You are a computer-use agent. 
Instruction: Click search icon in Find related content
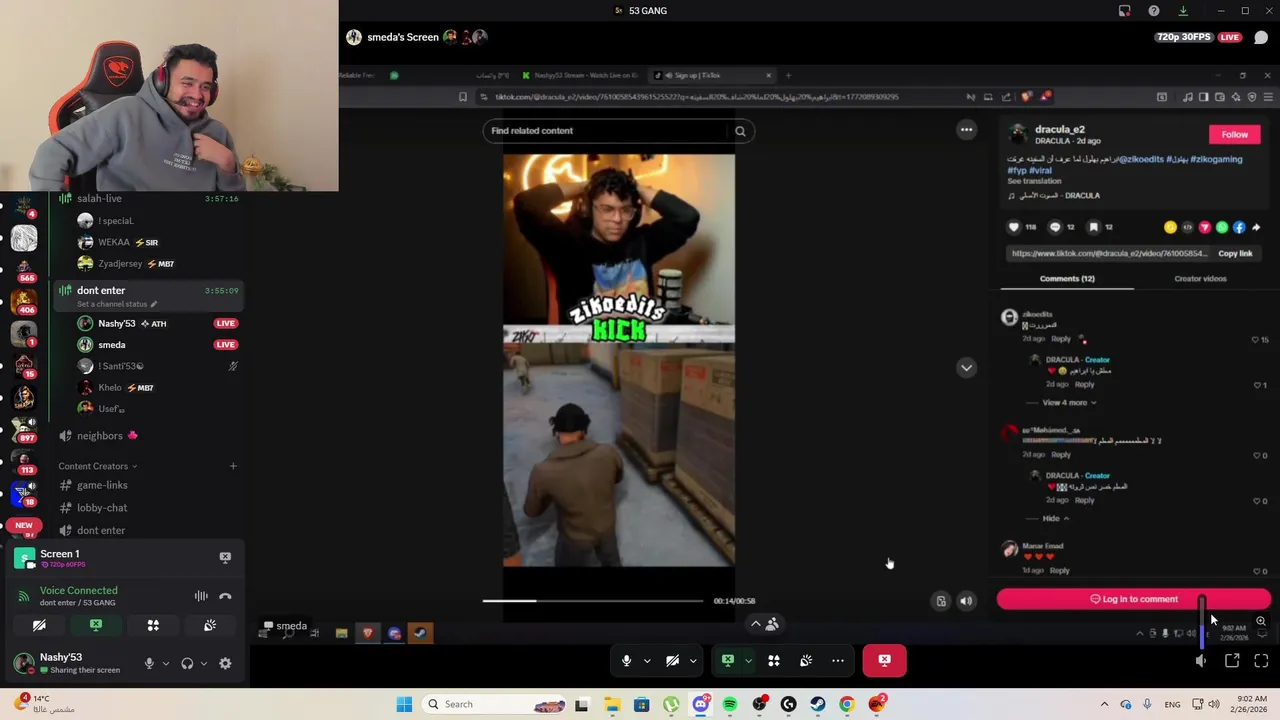point(740,131)
